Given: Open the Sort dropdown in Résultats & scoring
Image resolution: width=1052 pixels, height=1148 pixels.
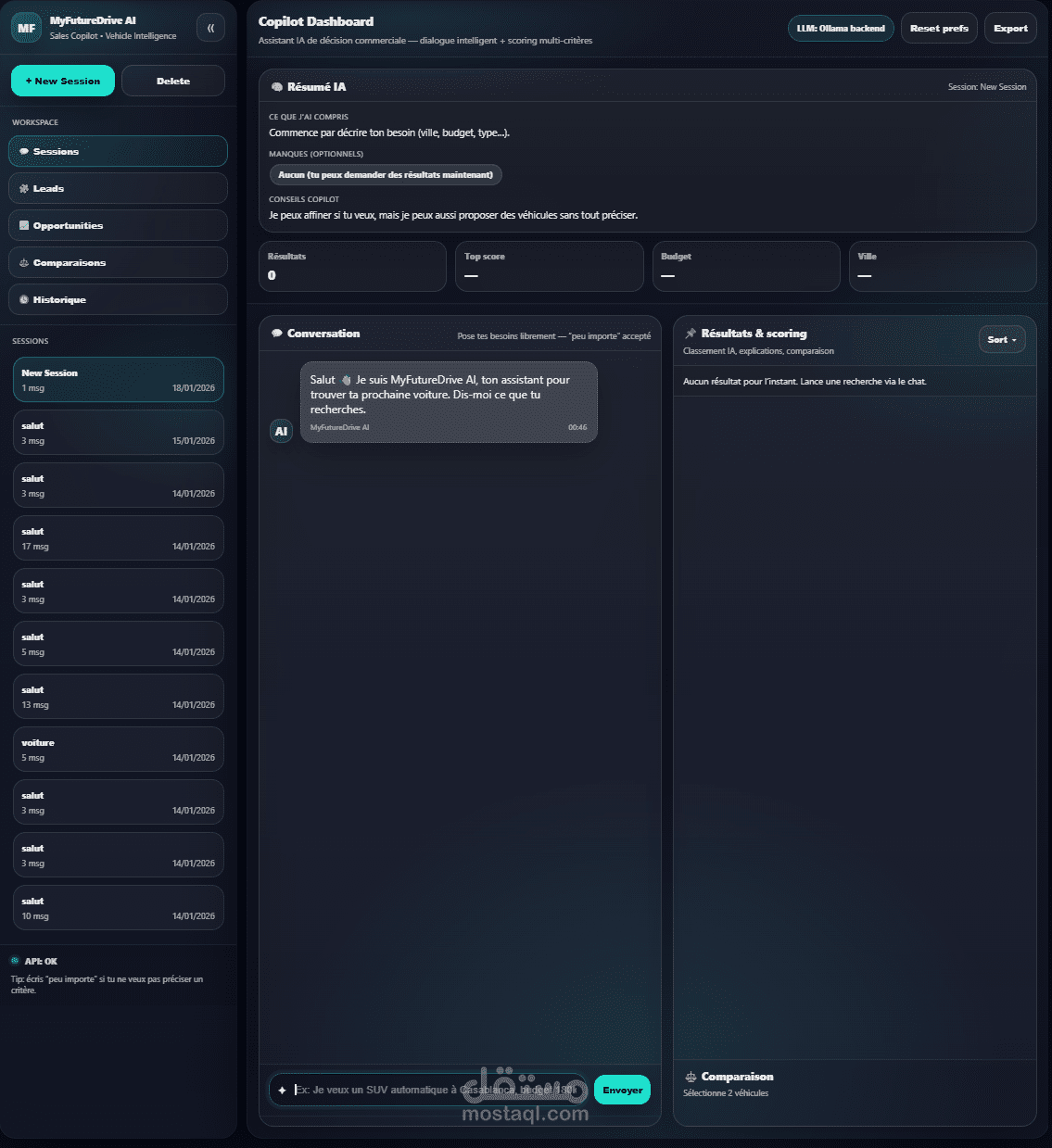Looking at the screenshot, I should tap(1002, 339).
